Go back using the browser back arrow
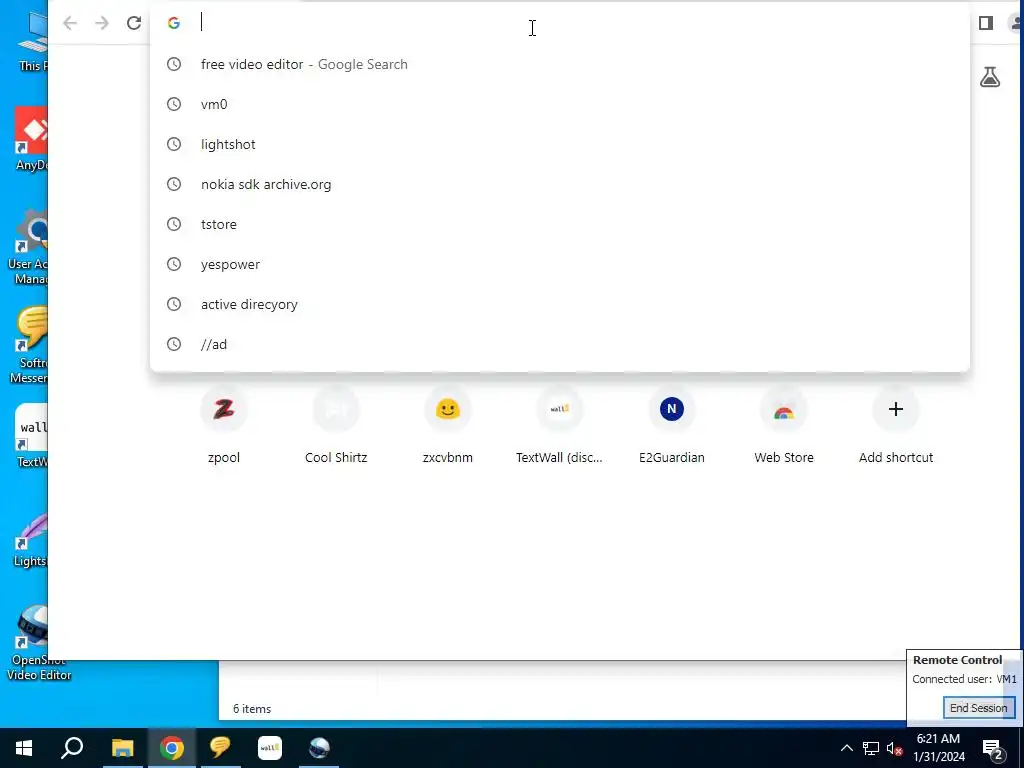1024x768 pixels. click(70, 24)
